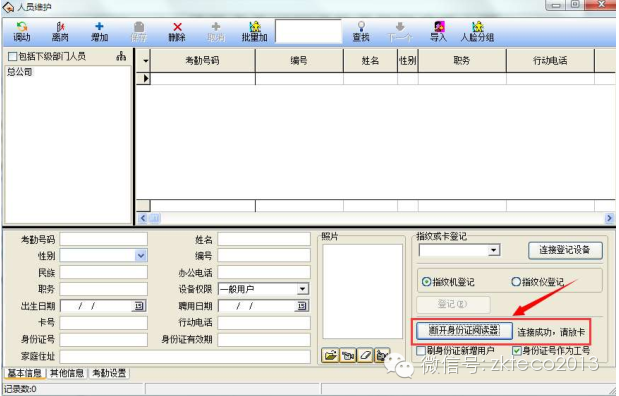Open photo file with the folder icon
This screenshot has height=396, width=619.
point(330,355)
